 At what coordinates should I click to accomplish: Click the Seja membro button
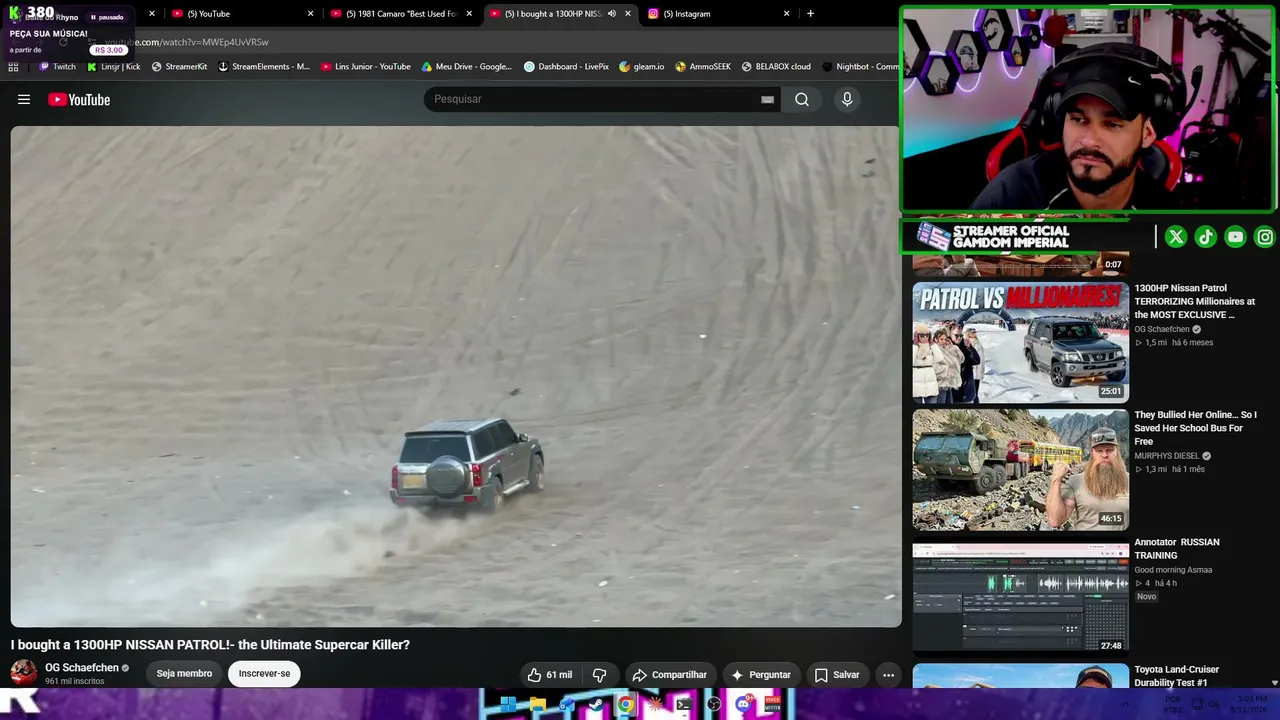(x=184, y=674)
